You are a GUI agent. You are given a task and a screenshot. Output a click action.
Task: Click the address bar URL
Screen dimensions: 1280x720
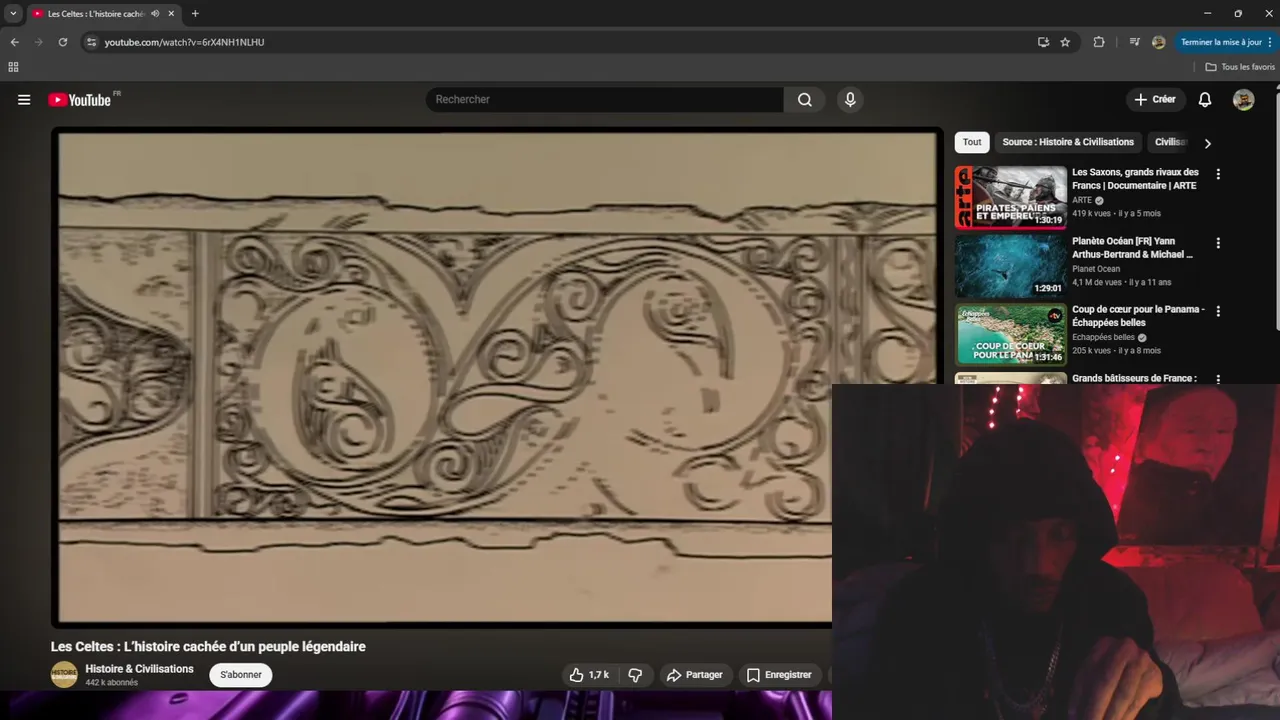(x=185, y=42)
